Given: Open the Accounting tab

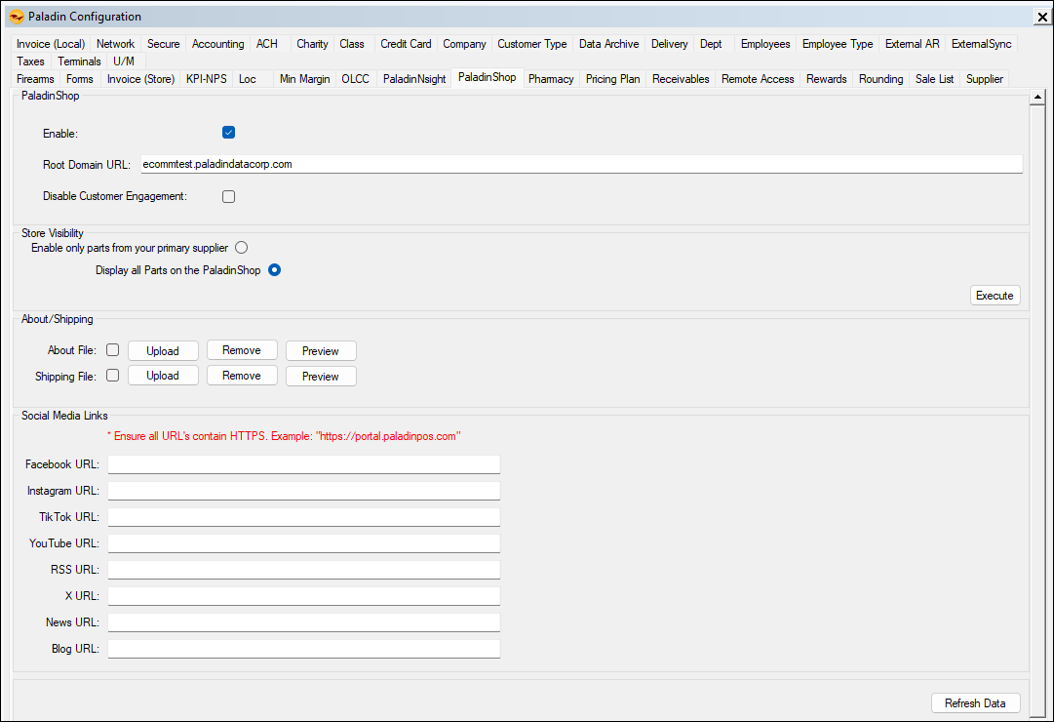Looking at the screenshot, I should (x=218, y=44).
